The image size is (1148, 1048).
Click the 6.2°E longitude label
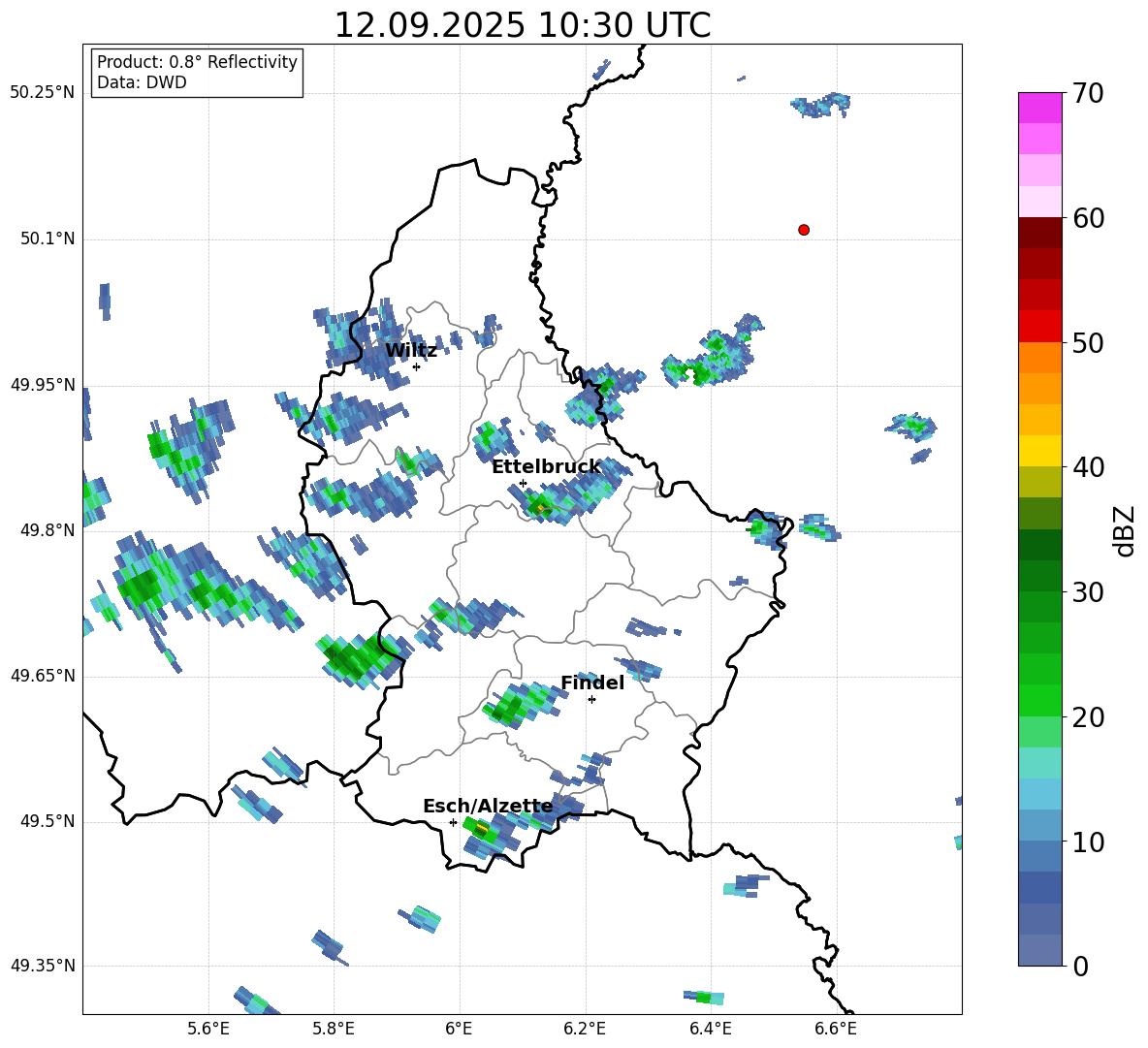(585, 1029)
